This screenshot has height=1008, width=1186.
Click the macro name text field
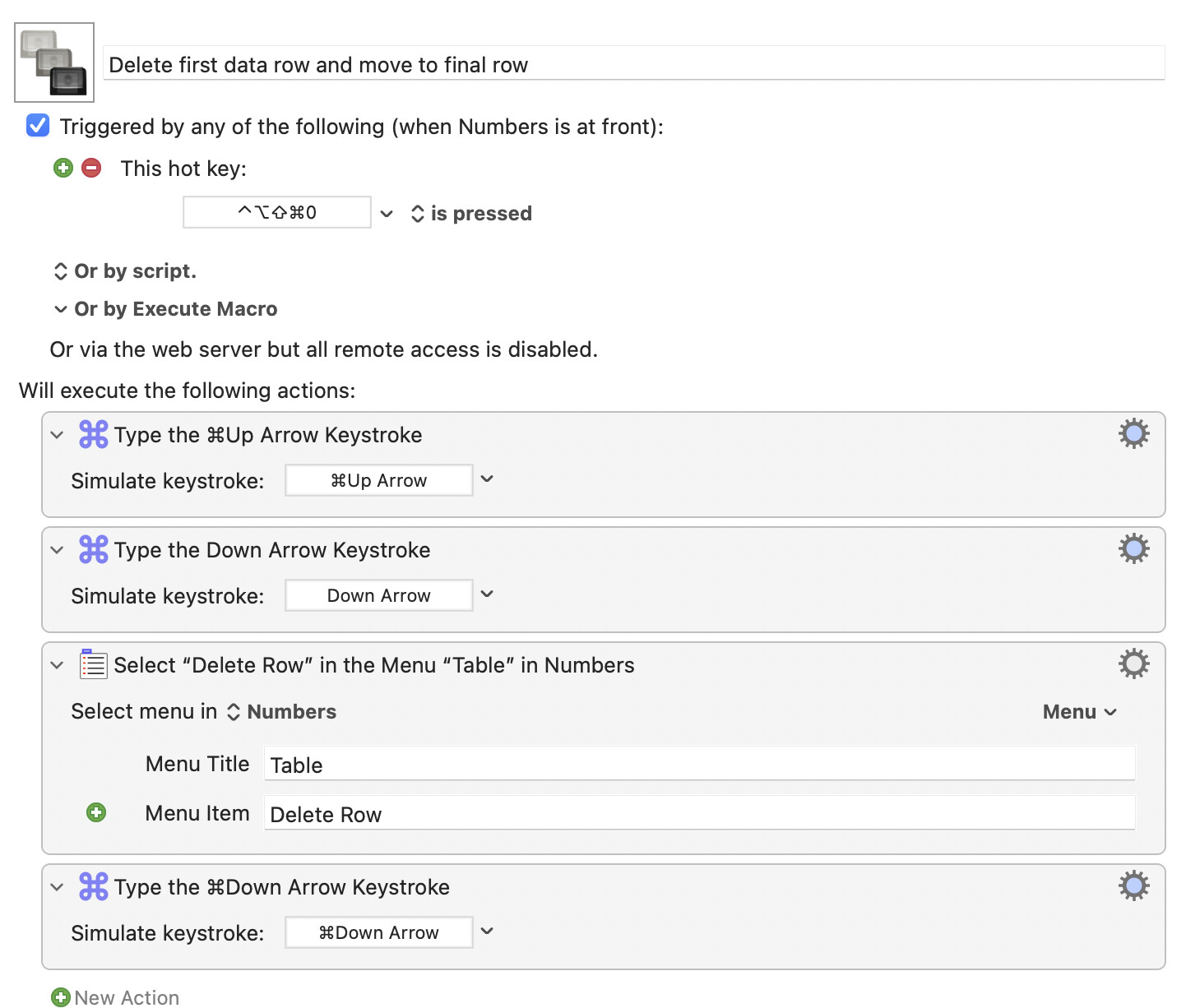[x=633, y=65]
